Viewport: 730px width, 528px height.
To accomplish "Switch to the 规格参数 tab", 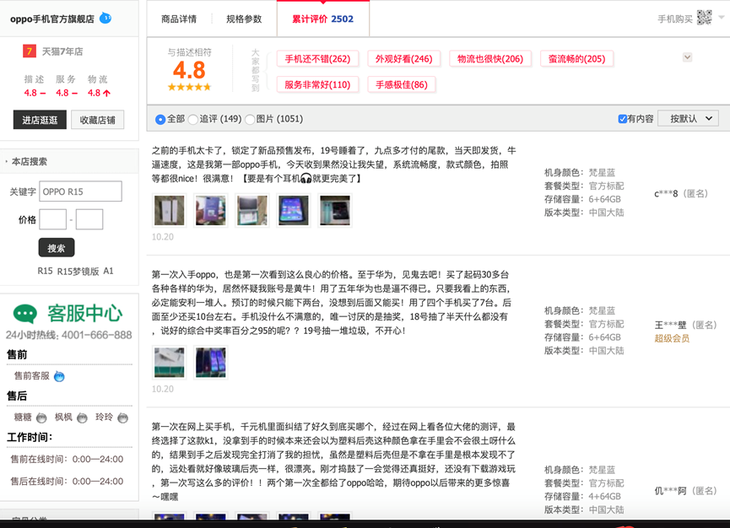I will pyautogui.click(x=244, y=19).
